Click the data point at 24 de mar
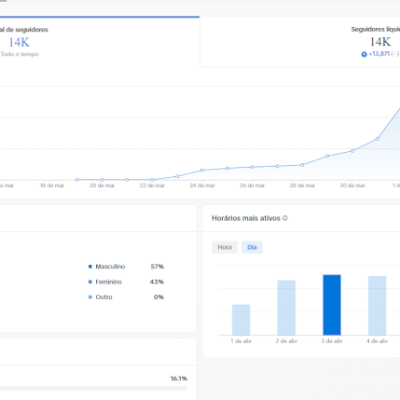Image resolution: width=400 pixels, height=400 pixels. tap(202, 170)
